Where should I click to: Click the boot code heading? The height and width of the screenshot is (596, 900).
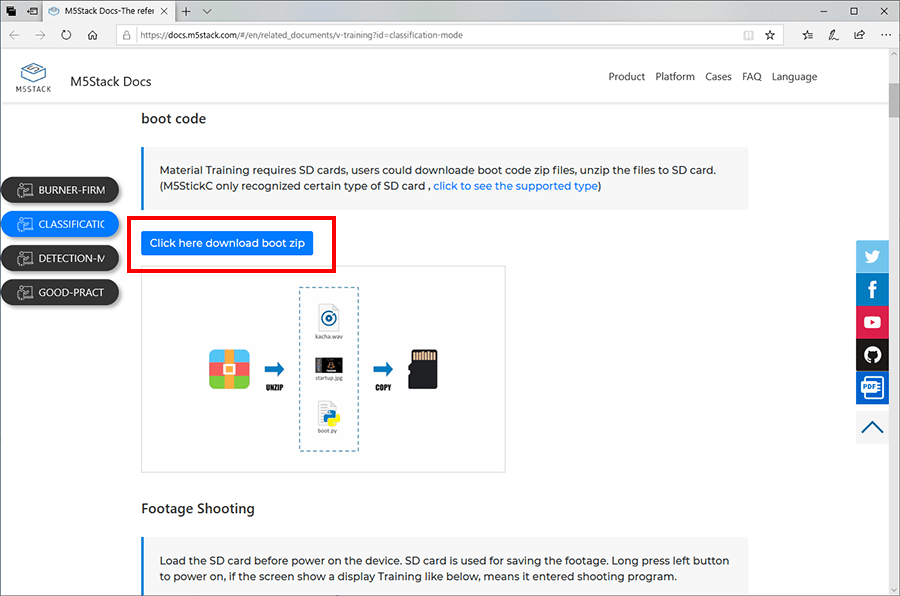click(173, 118)
